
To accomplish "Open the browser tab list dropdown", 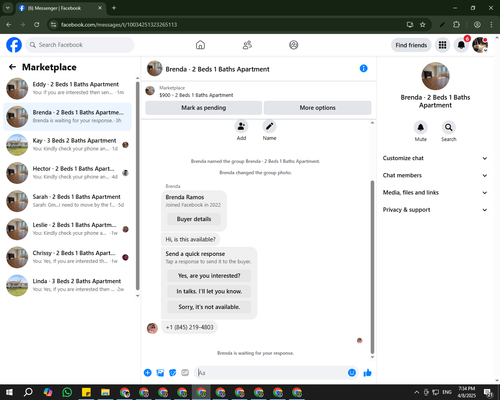I will (7, 8).
